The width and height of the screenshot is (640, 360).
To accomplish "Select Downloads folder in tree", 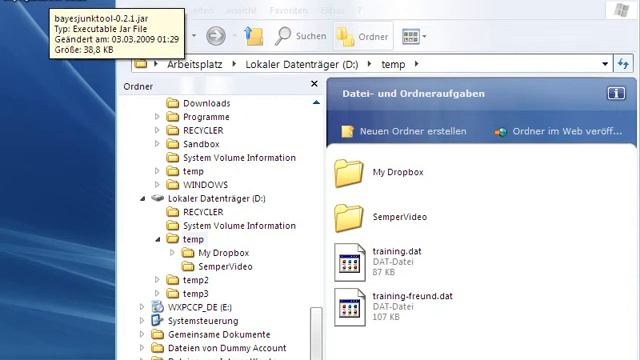I will [207, 103].
